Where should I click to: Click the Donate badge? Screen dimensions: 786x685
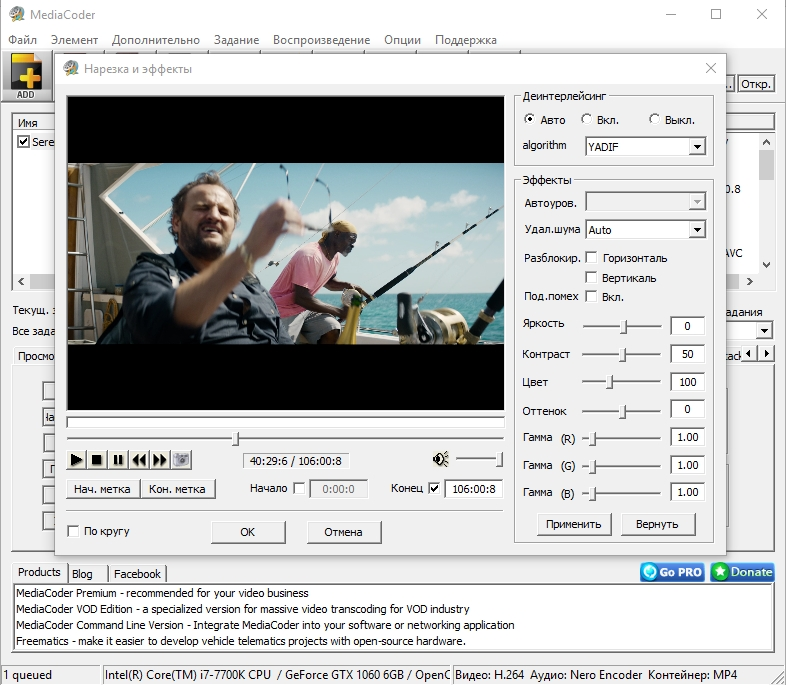pos(742,572)
